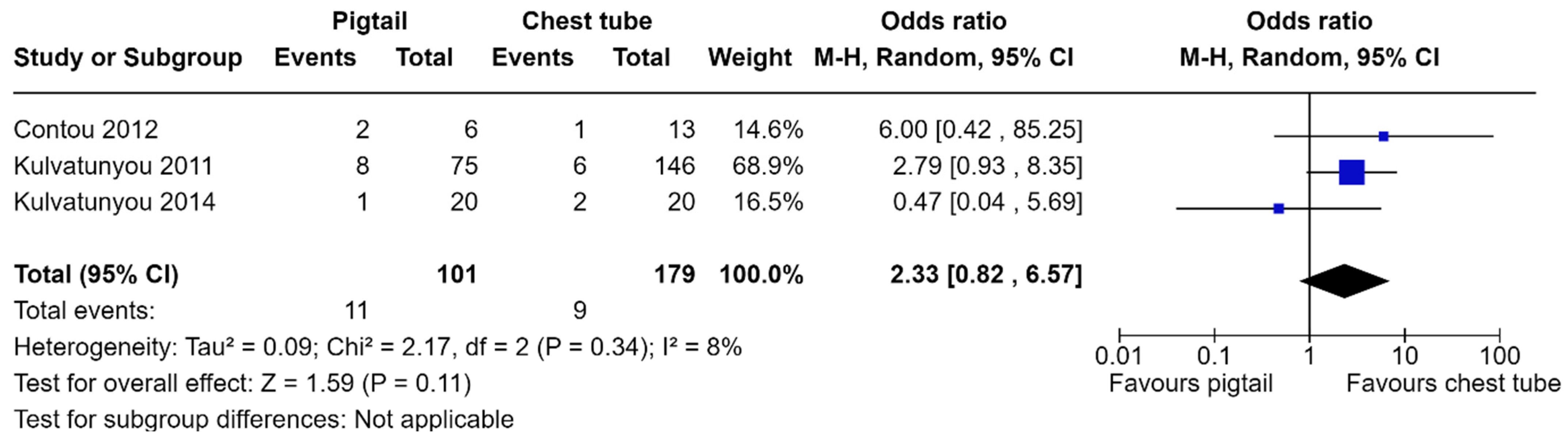The image size is (1568, 442).
Task: Click the Total (95% CI) row label
Action: [x=96, y=274]
